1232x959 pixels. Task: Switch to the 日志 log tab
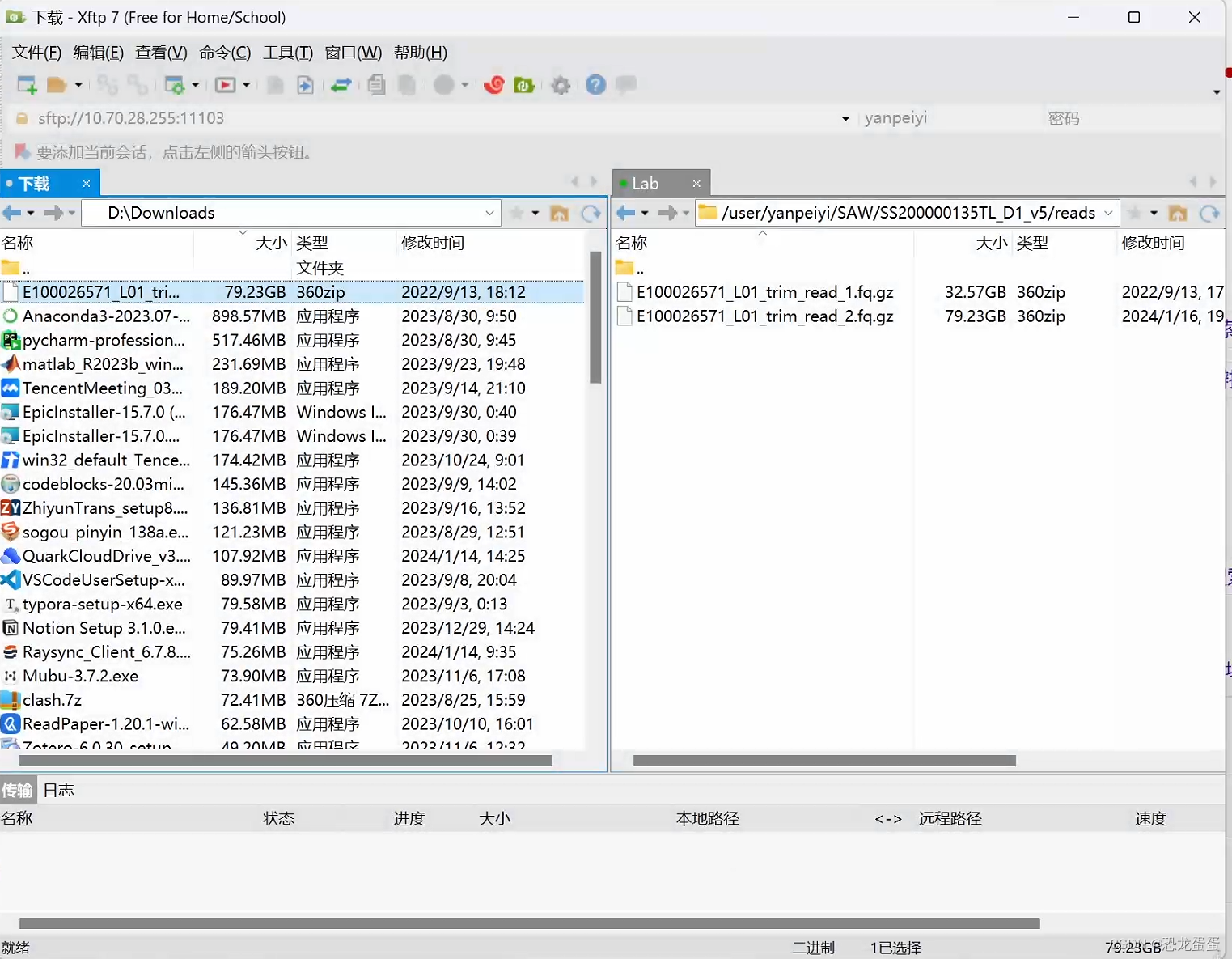pyautogui.click(x=58, y=790)
